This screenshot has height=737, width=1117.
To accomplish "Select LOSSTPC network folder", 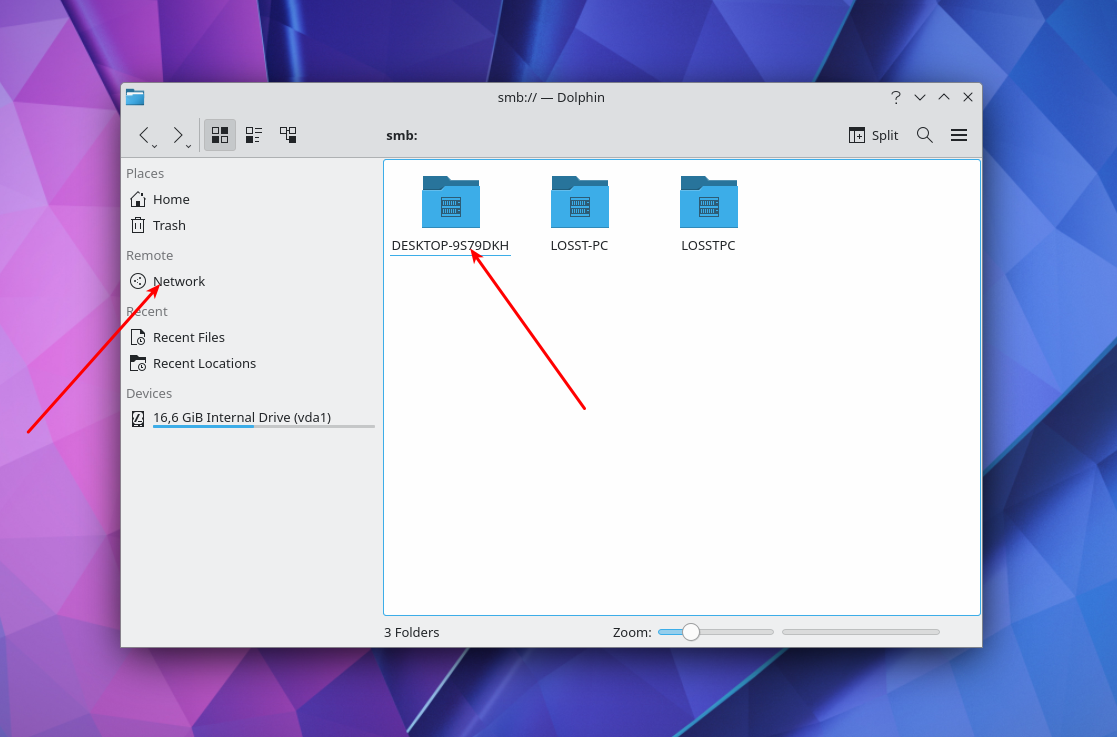I will tap(708, 214).
